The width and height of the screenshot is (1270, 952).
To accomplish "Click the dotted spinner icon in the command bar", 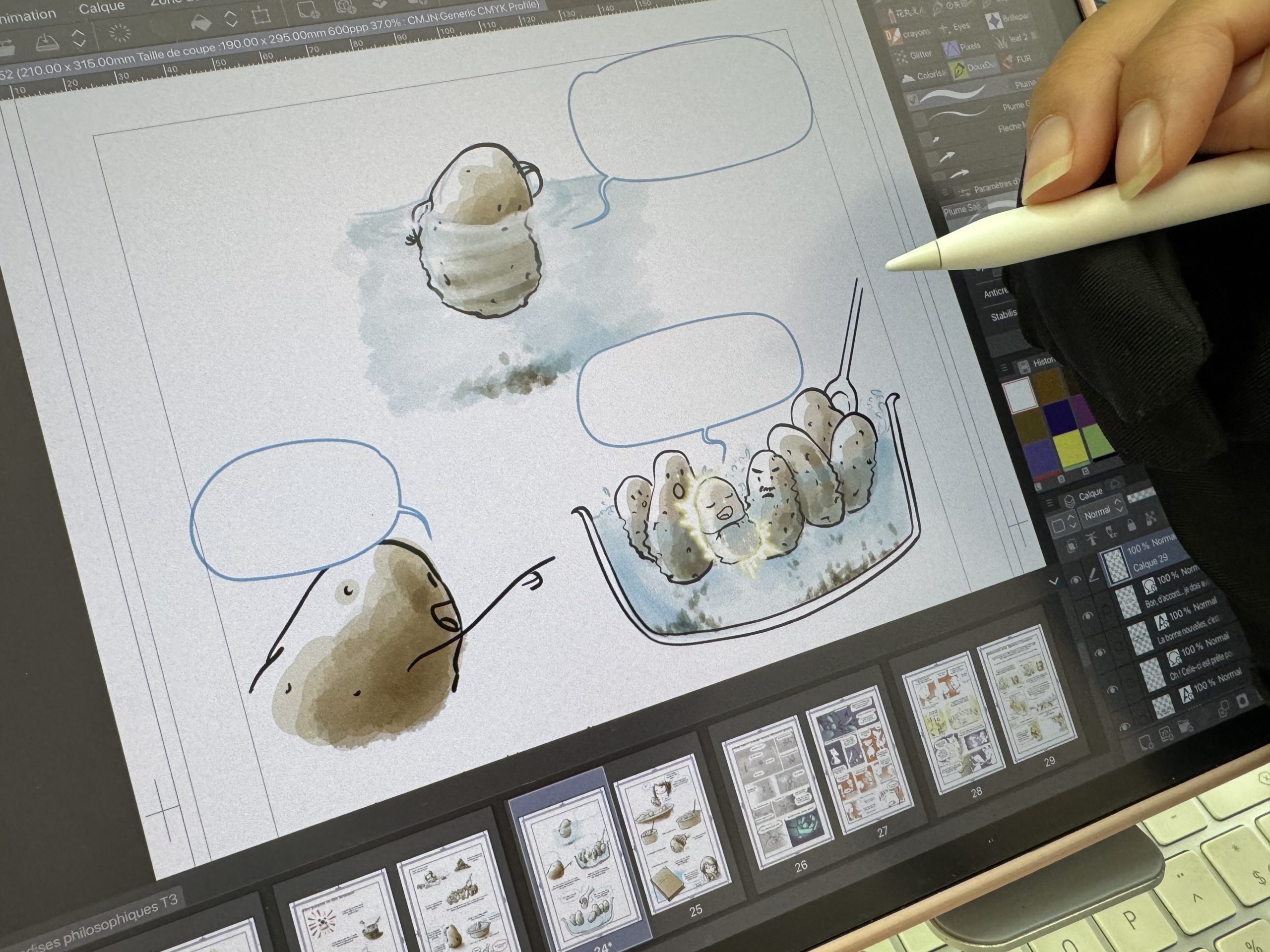I will point(120,33).
